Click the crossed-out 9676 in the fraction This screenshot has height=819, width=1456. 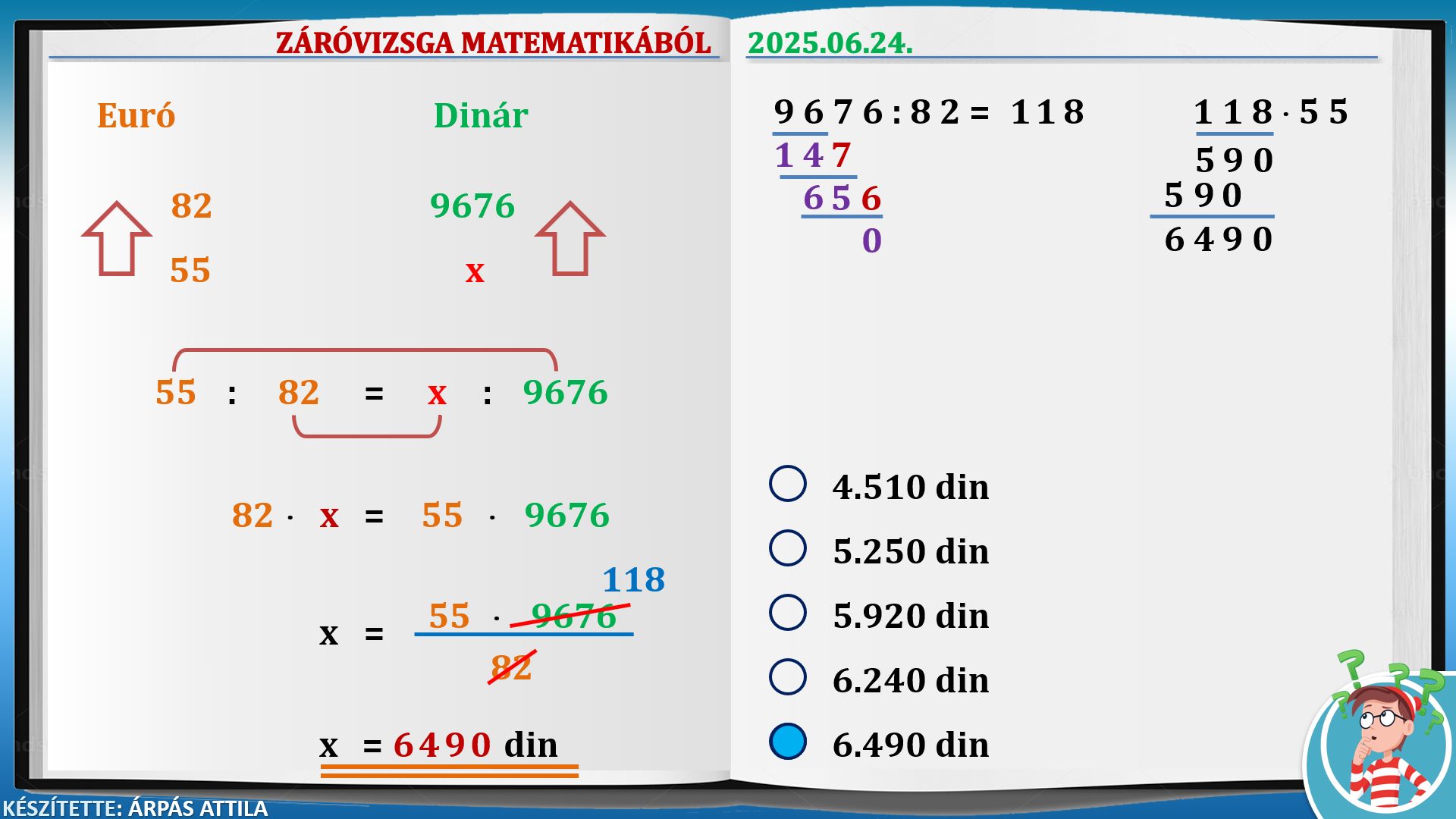pos(573,616)
